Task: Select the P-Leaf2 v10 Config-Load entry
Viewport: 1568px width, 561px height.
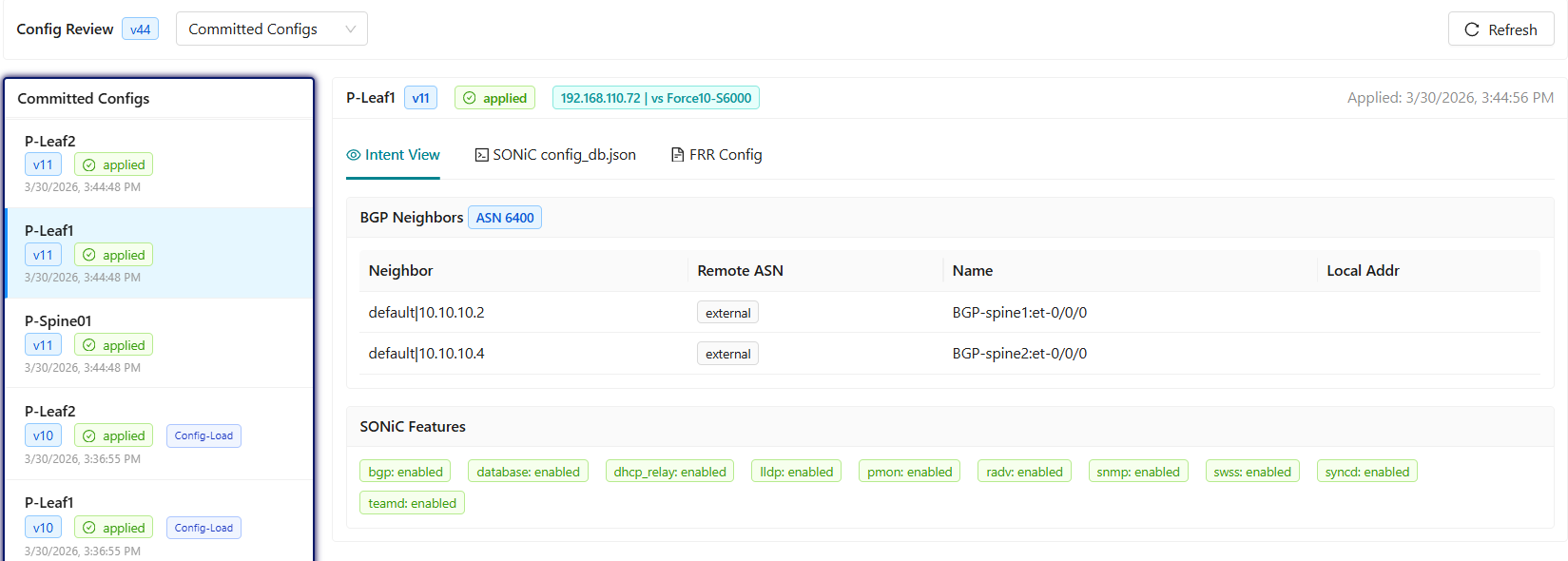Action: click(x=159, y=434)
